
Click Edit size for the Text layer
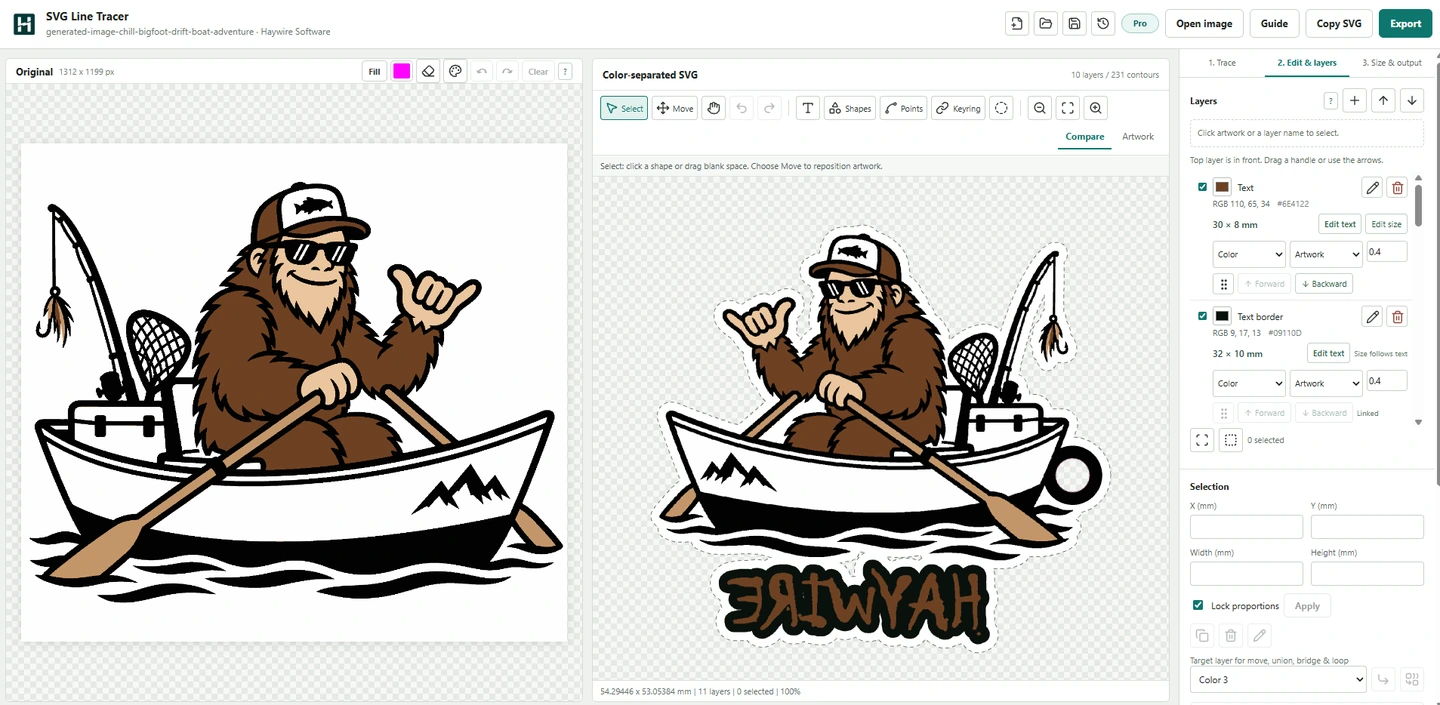point(1386,224)
